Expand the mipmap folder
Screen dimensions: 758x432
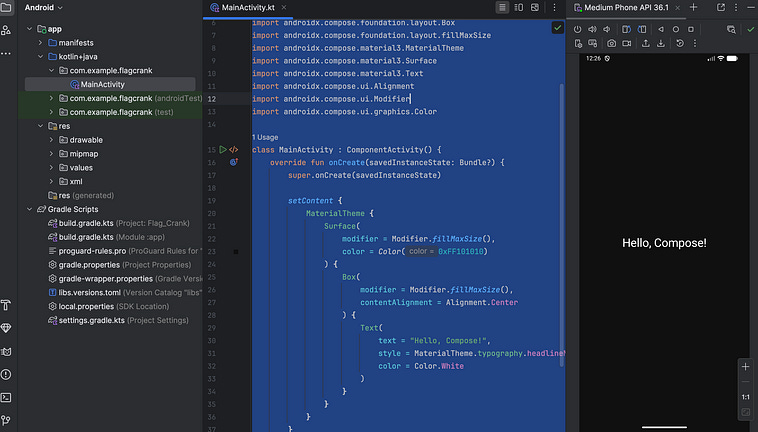click(51, 154)
